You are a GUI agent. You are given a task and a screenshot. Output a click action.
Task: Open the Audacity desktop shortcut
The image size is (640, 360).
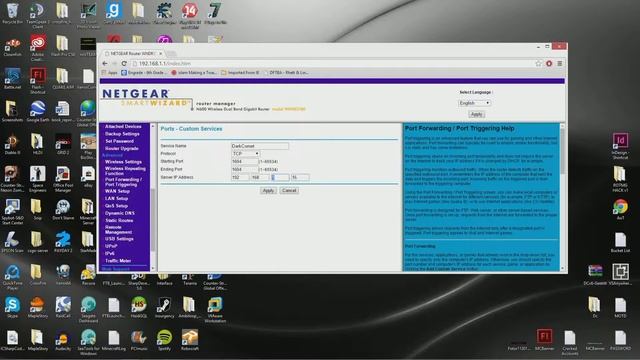[x=63, y=340]
